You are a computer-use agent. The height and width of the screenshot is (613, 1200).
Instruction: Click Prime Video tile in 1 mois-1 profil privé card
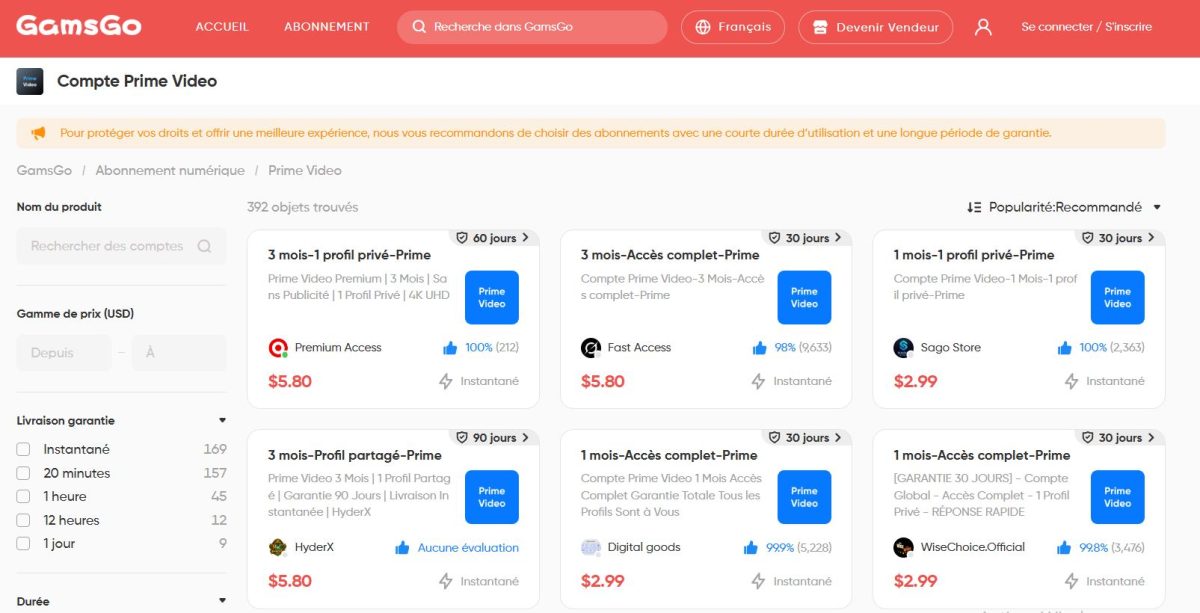coord(1117,297)
